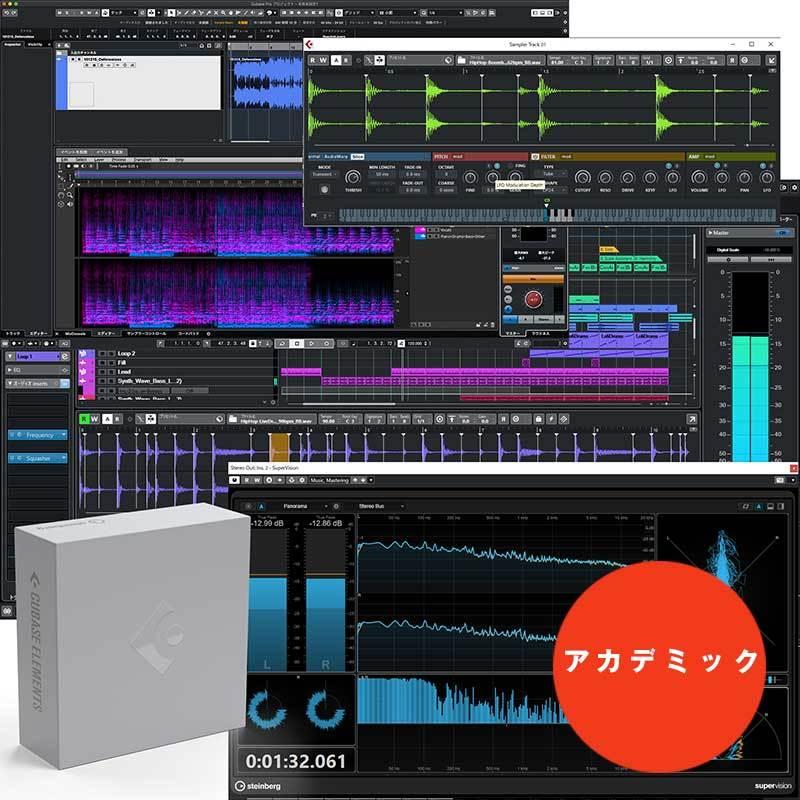Image resolution: width=800 pixels, height=800 pixels.
Task: Click the play transport button
Action: (312, 343)
